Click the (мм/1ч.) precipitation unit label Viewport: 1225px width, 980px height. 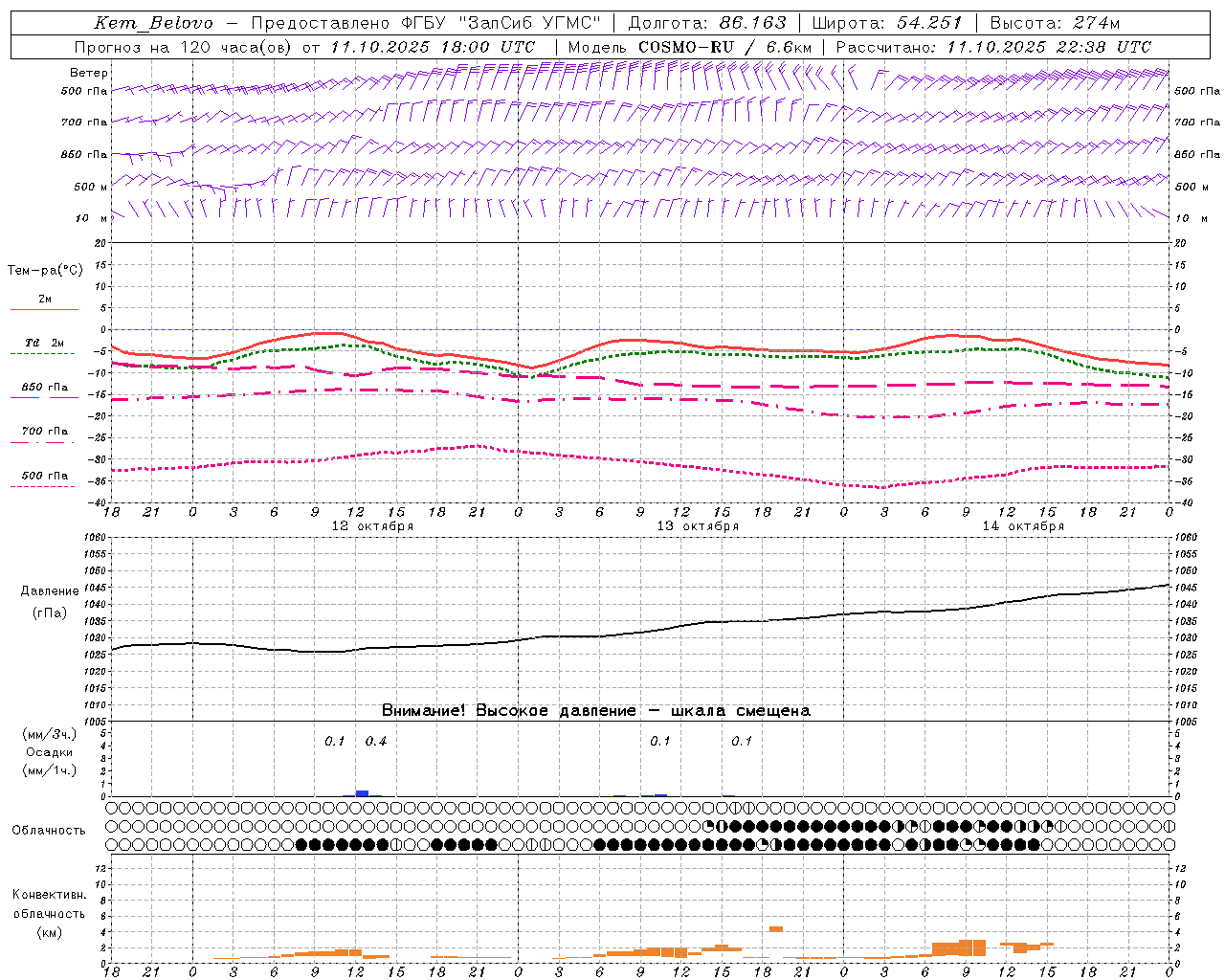pyautogui.click(x=50, y=770)
